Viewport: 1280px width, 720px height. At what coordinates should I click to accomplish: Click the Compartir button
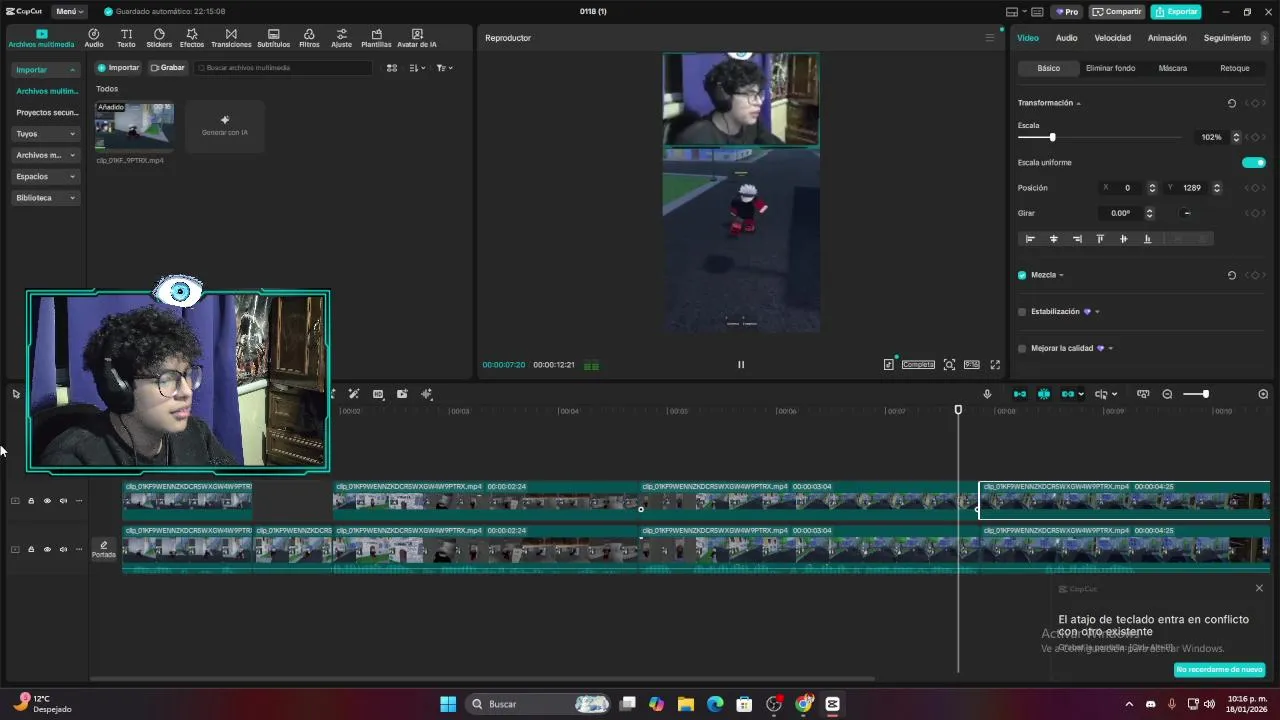tap(1117, 12)
